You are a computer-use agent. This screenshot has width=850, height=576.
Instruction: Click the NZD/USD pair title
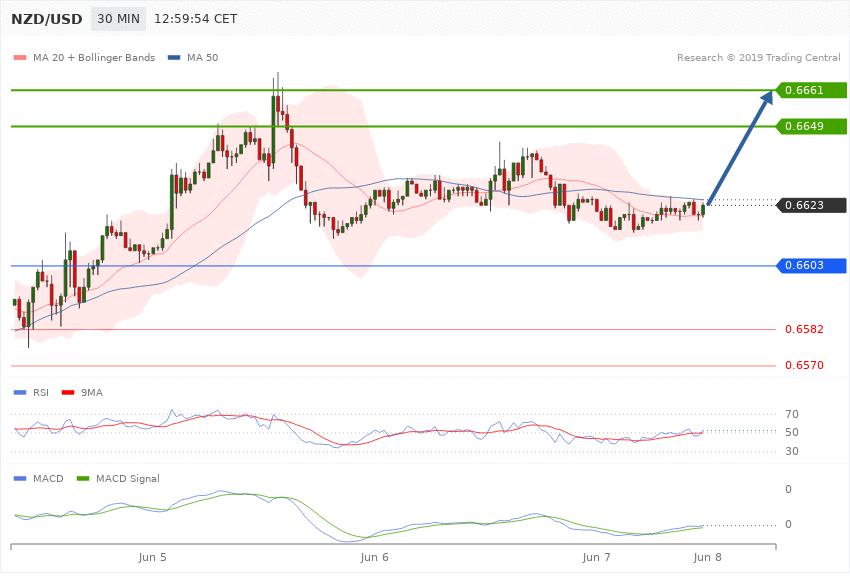[47, 19]
